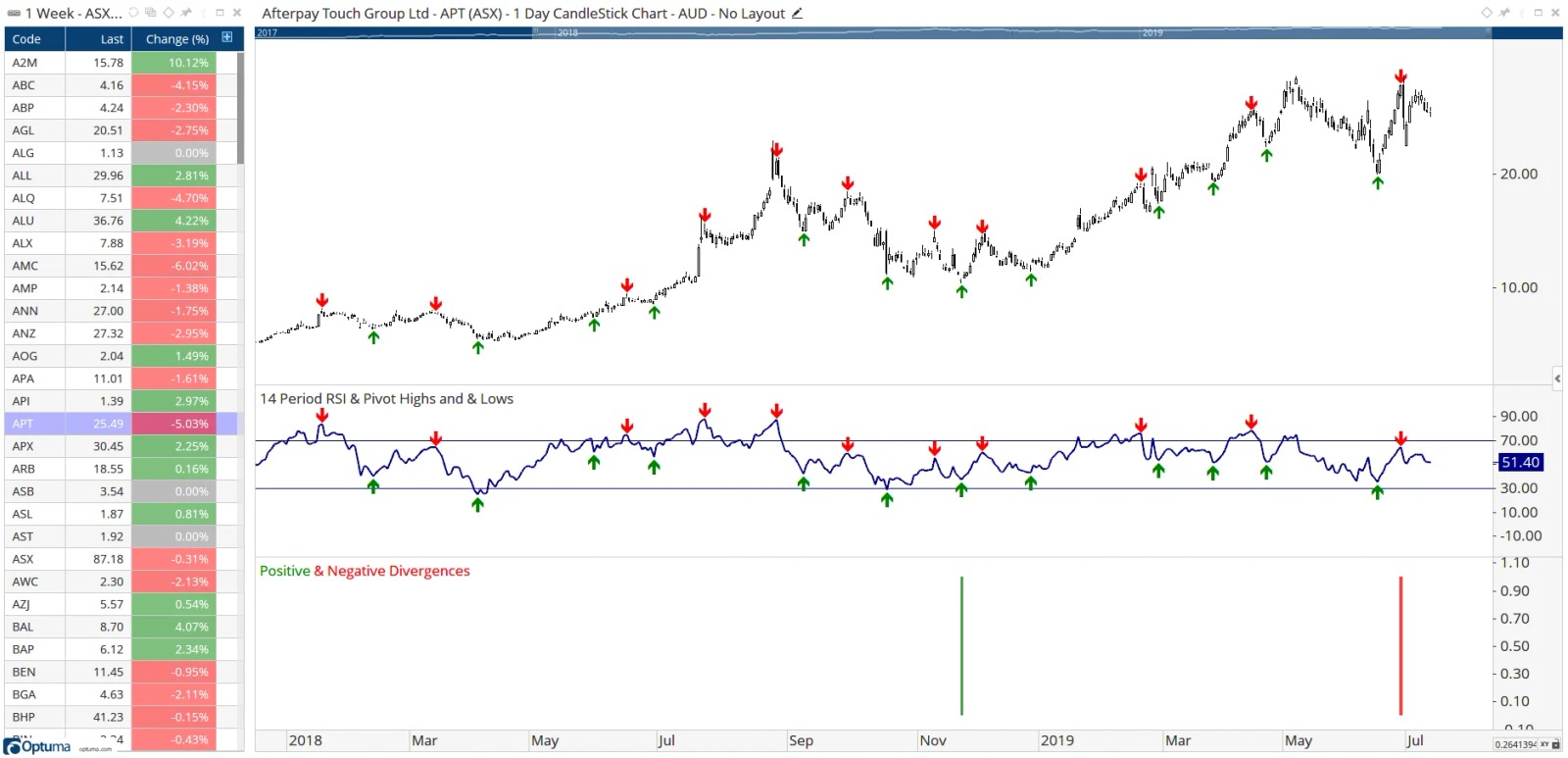The height and width of the screenshot is (758, 1568).
Task: Click the diamond icon in the watchlist title bar
Action: (169, 13)
